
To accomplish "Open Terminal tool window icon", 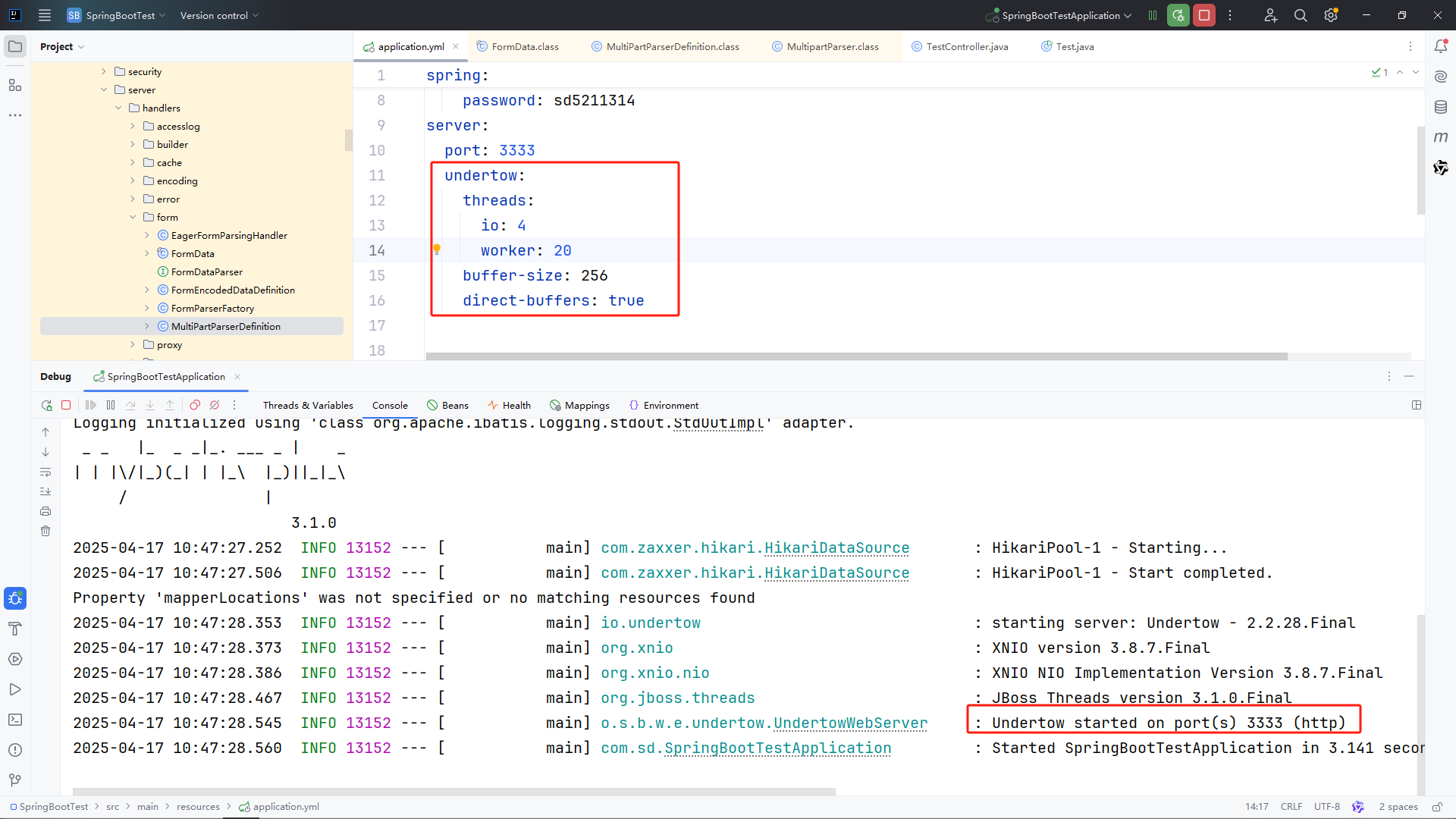I will coord(15,720).
